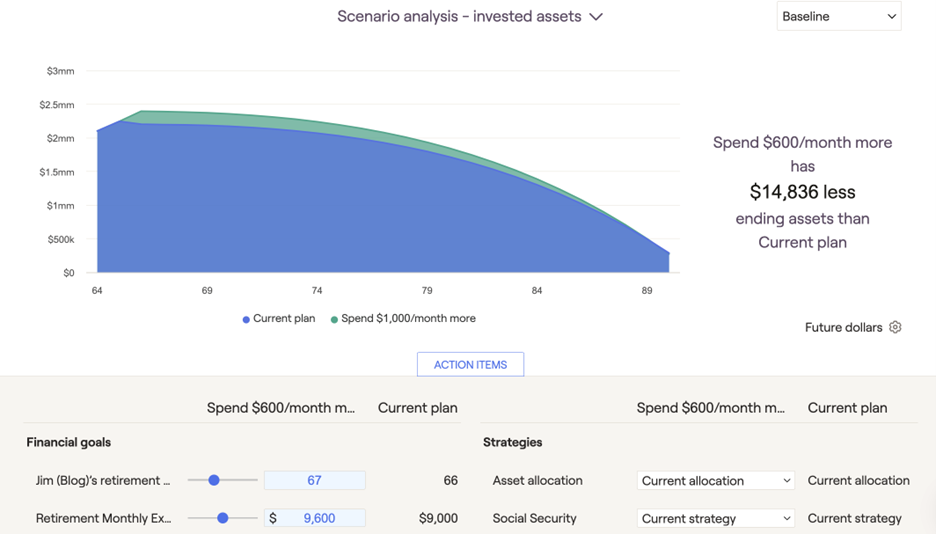Open the Social Security strategy dropdown
936x534 pixels.
point(716,519)
